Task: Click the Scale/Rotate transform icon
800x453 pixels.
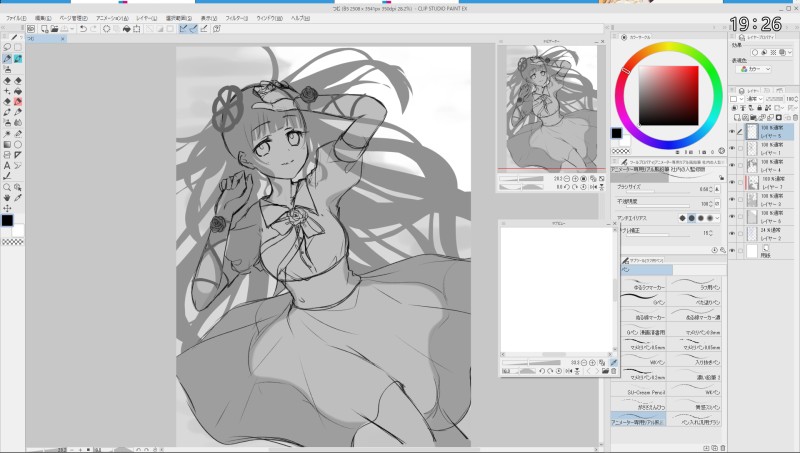Action: (x=137, y=29)
